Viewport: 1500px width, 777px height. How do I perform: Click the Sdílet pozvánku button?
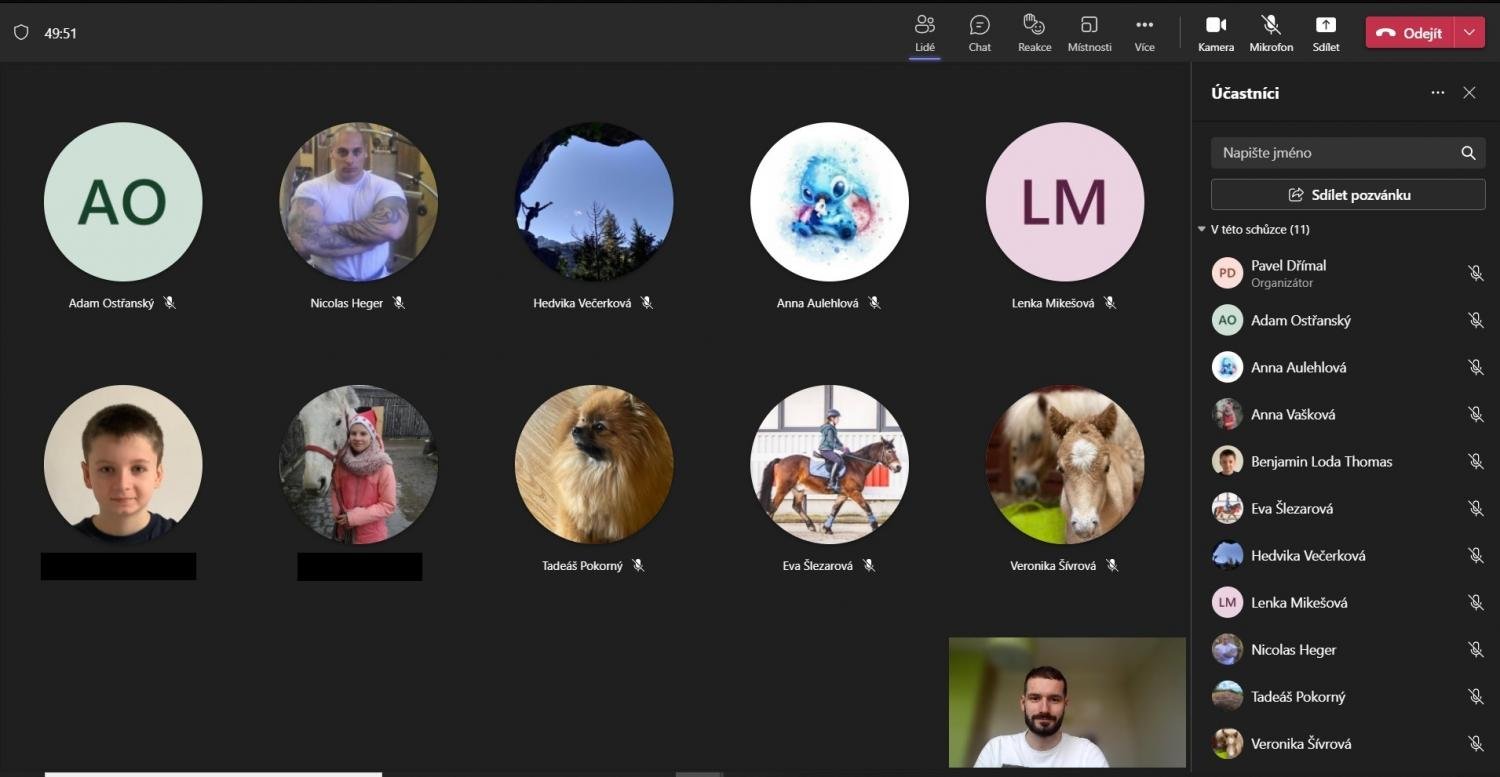[1347, 195]
